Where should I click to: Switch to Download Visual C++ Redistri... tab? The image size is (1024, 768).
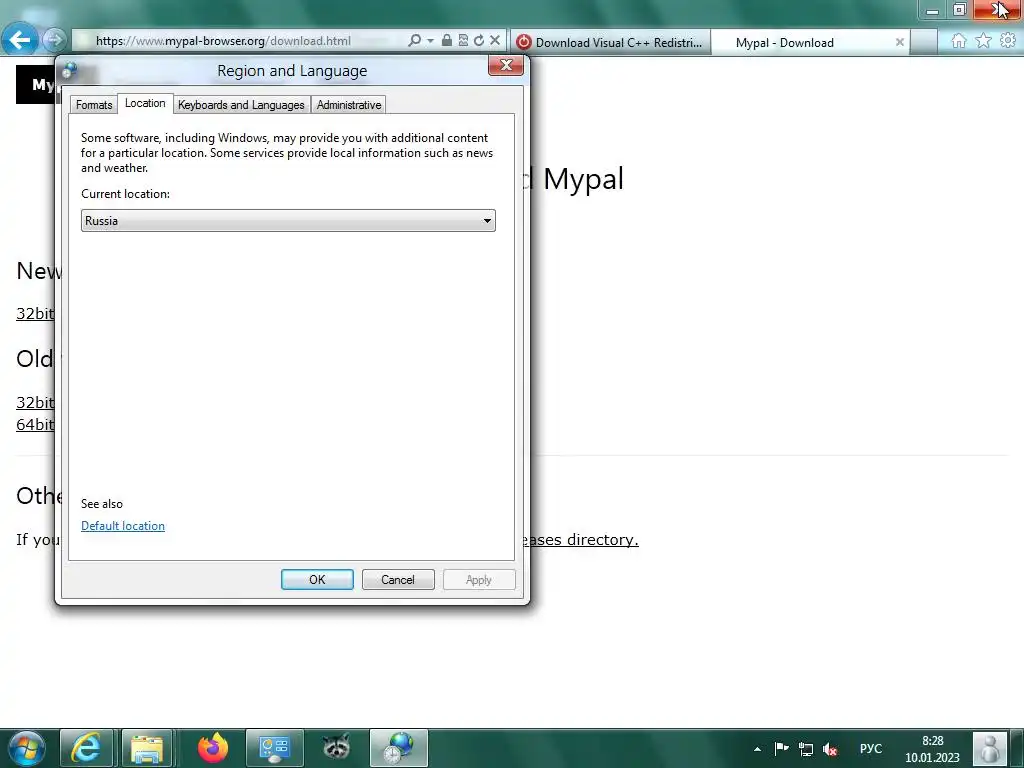click(610, 42)
